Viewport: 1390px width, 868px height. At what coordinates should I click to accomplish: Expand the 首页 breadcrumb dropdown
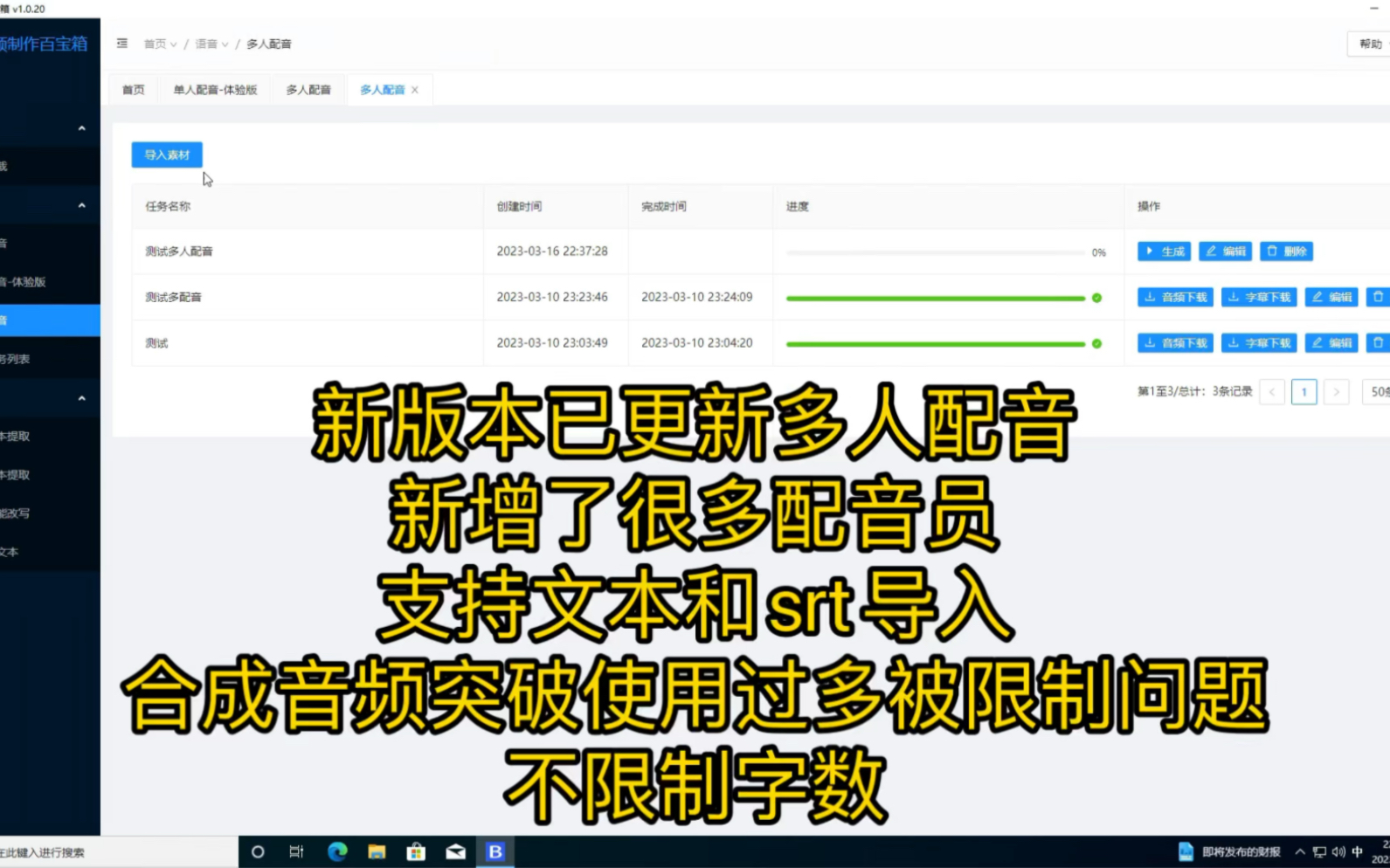pos(160,44)
